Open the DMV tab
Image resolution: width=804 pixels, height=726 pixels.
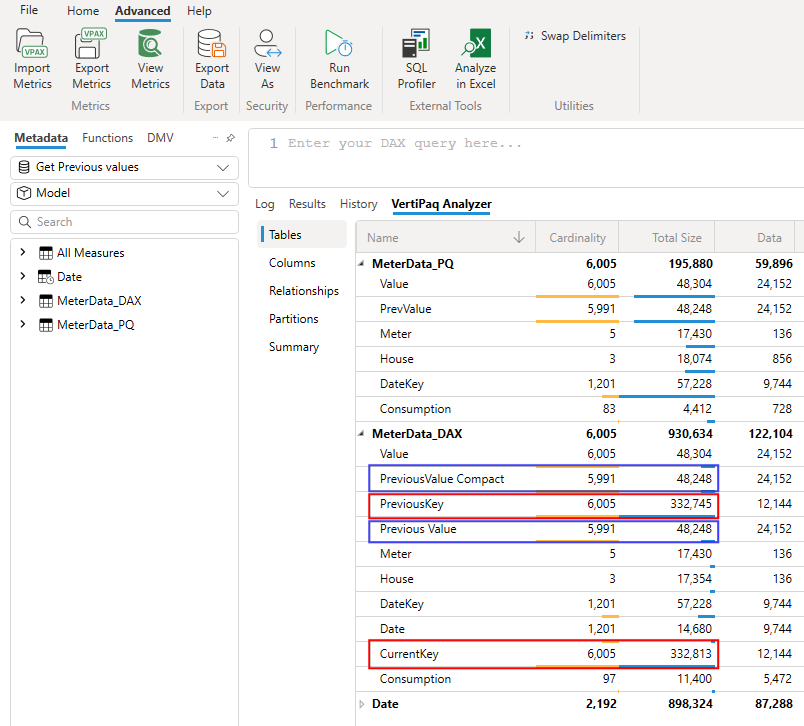160,138
